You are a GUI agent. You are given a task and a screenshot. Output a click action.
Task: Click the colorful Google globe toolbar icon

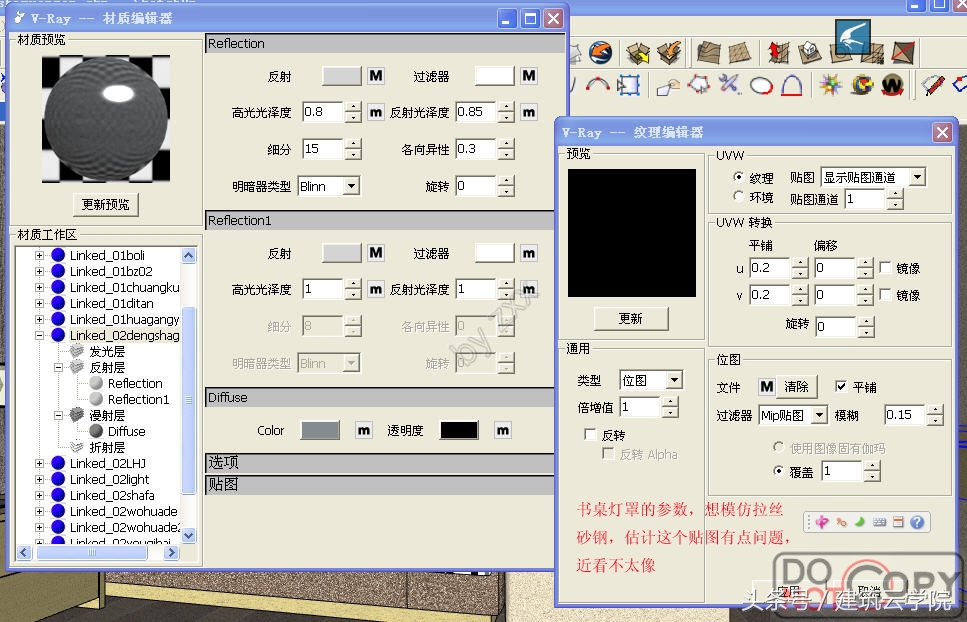click(x=862, y=84)
